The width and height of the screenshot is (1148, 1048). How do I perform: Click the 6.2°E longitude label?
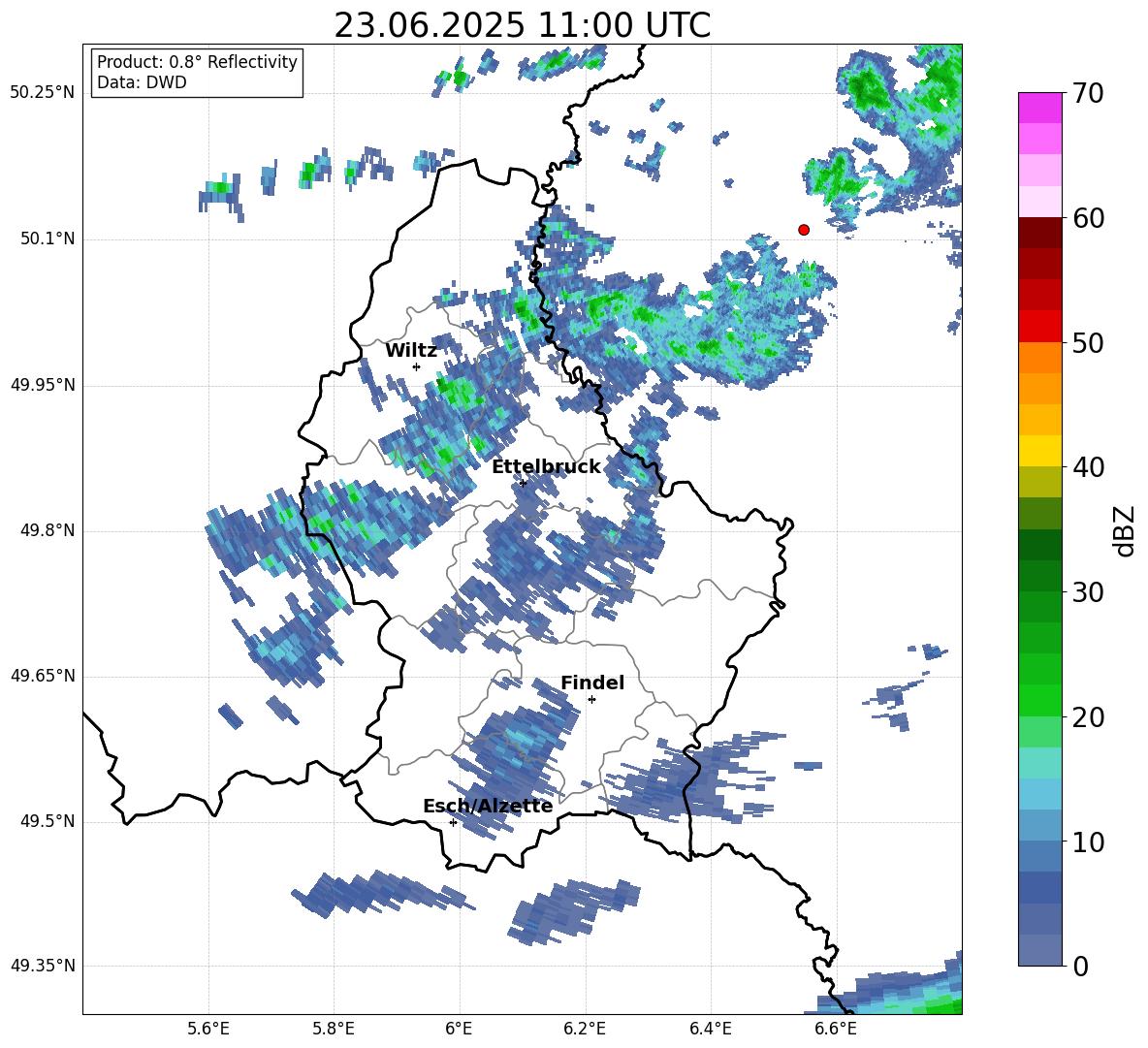(x=585, y=1029)
